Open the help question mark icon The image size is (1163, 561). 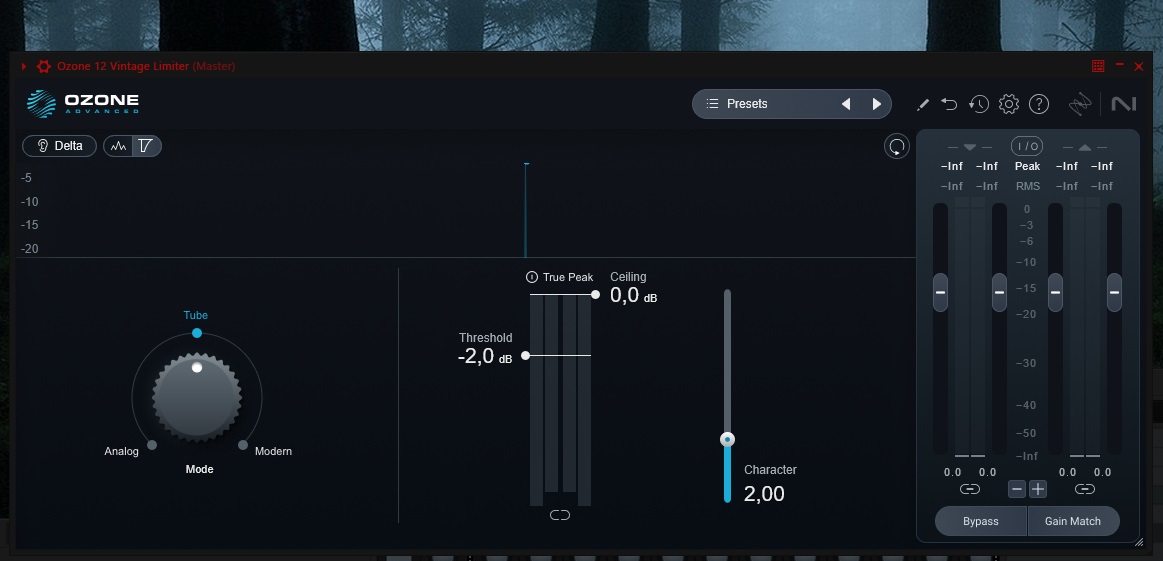[x=1039, y=104]
